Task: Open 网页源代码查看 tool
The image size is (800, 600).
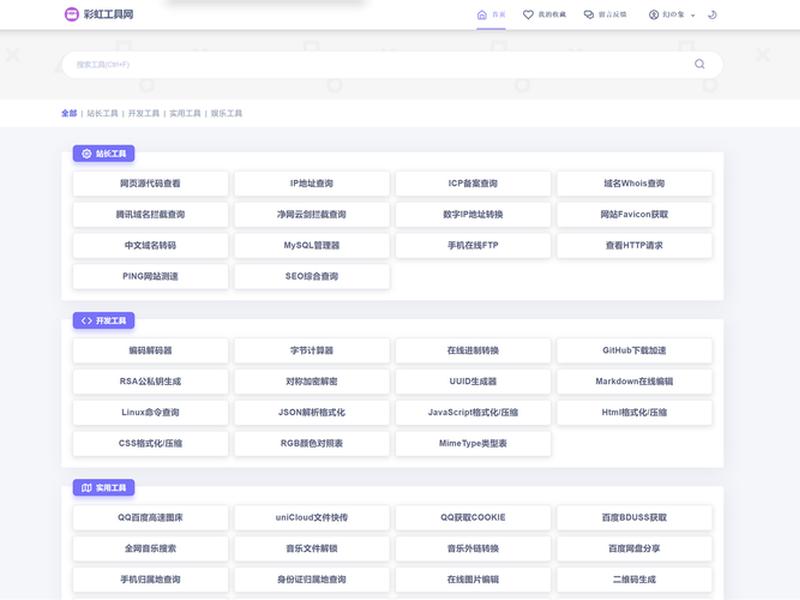Action: click(151, 184)
